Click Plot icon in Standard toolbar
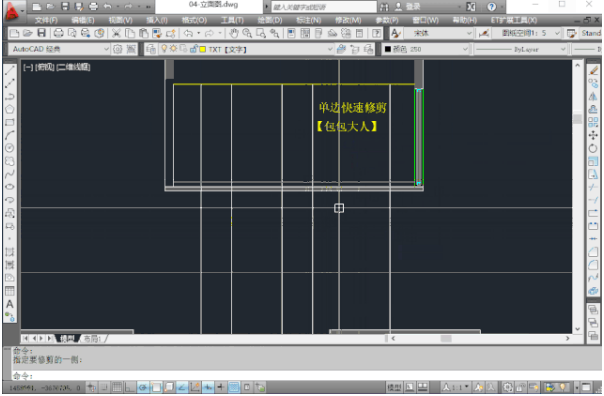604x396 pixels. [59, 34]
